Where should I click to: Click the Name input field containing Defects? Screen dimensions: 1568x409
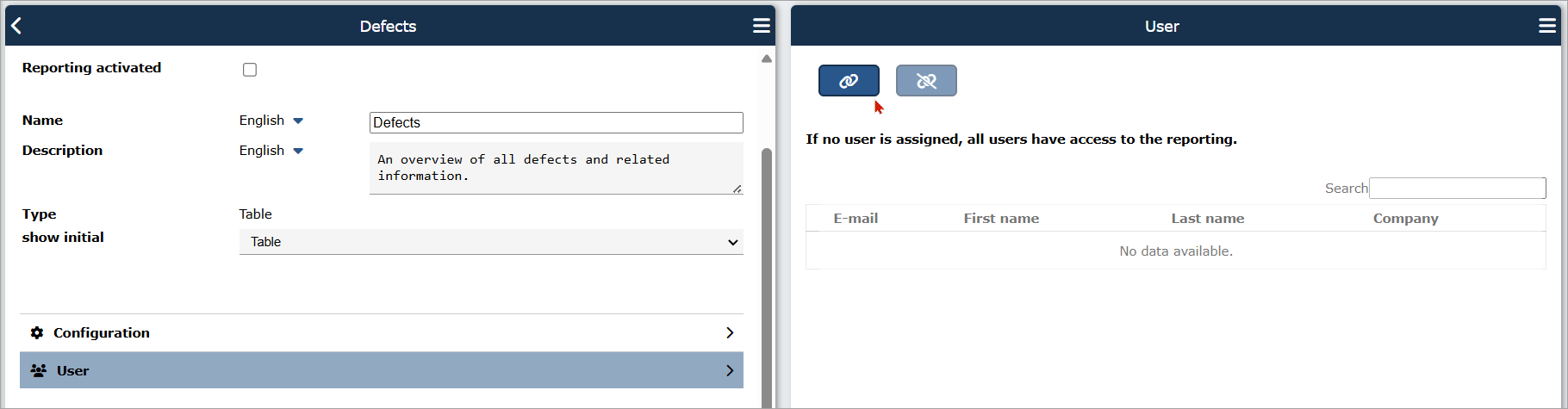pyautogui.click(x=557, y=122)
